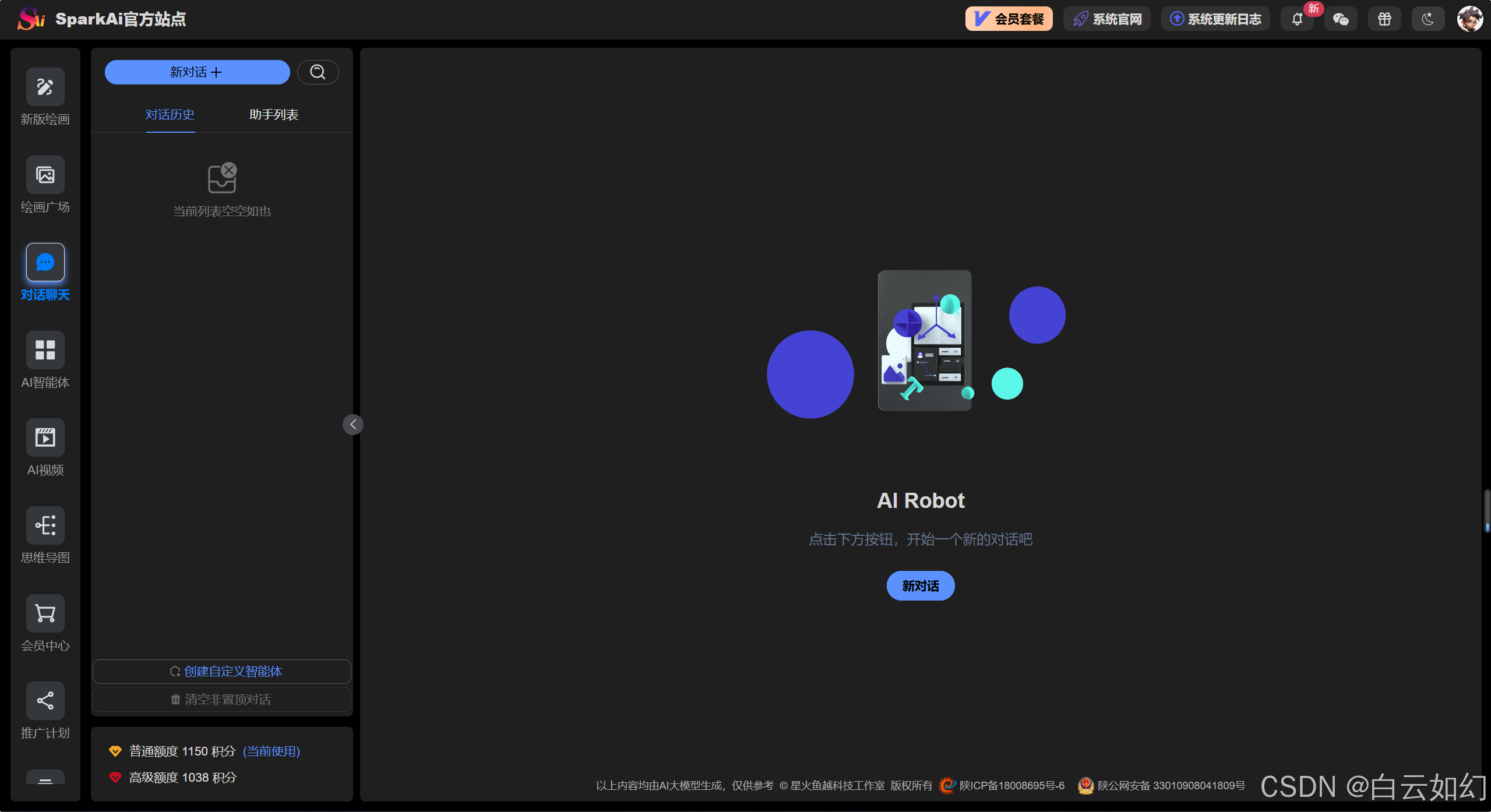Click the partially visible bottom sidebar icon

tap(45, 778)
